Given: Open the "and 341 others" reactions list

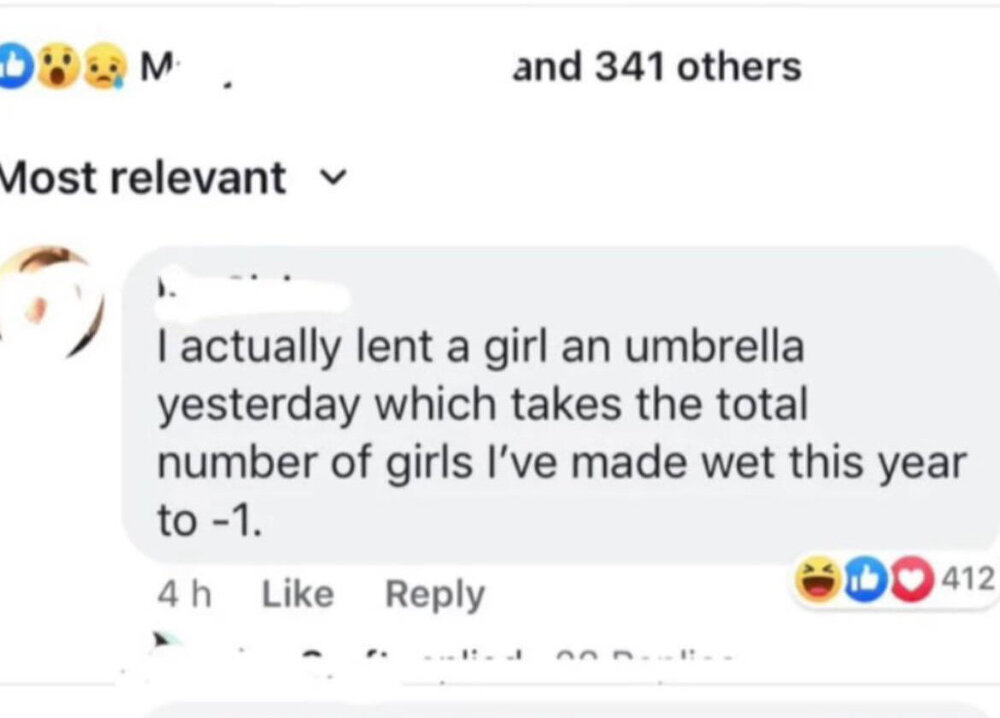Looking at the screenshot, I should click(x=656, y=67).
